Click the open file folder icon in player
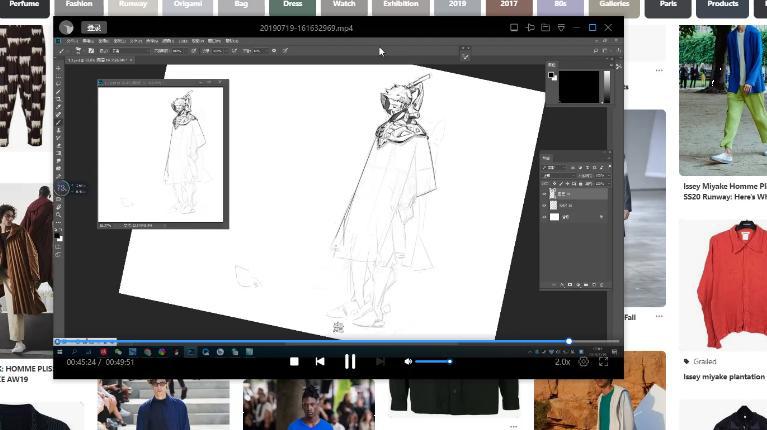Image resolution: width=767 pixels, height=430 pixels. 545,28
